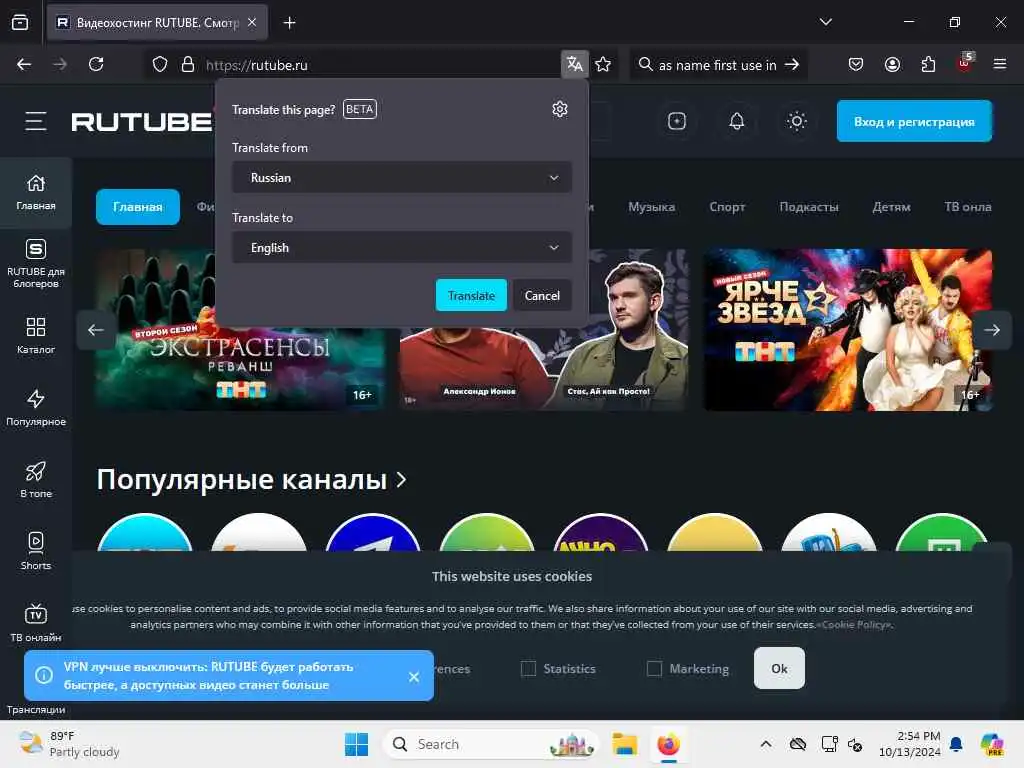Go back using browser back arrow

[24, 64]
